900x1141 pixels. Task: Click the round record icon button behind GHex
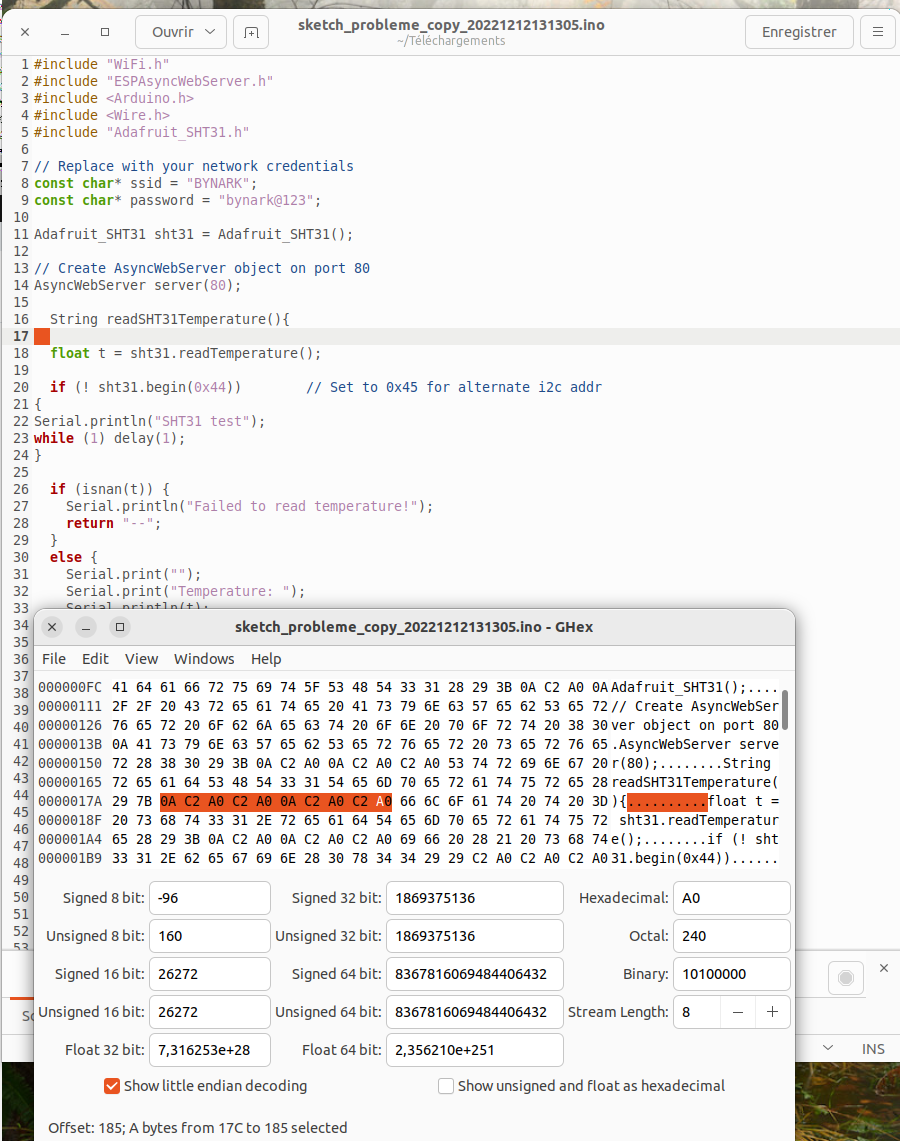coord(845,977)
